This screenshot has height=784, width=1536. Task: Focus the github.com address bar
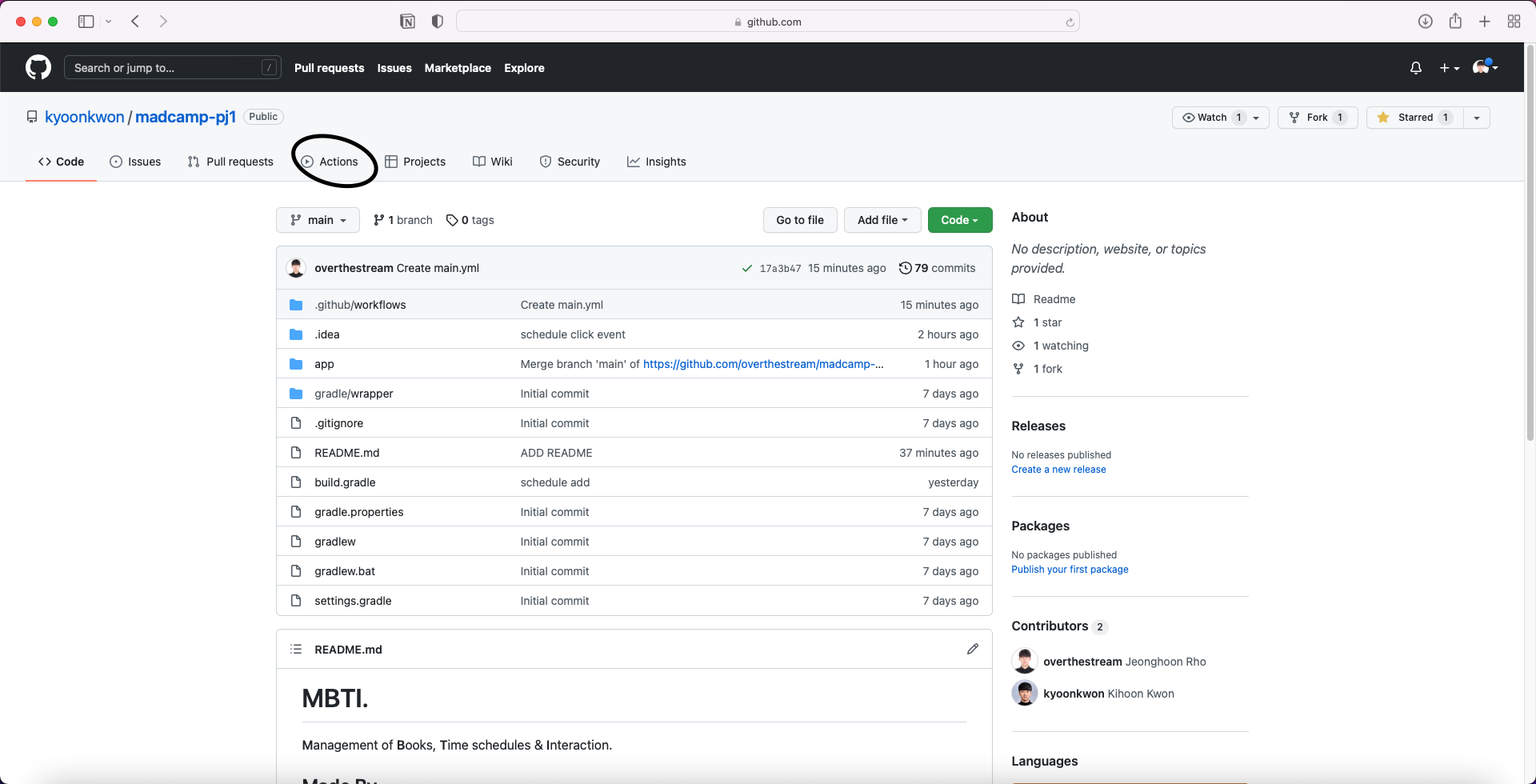[x=768, y=22]
